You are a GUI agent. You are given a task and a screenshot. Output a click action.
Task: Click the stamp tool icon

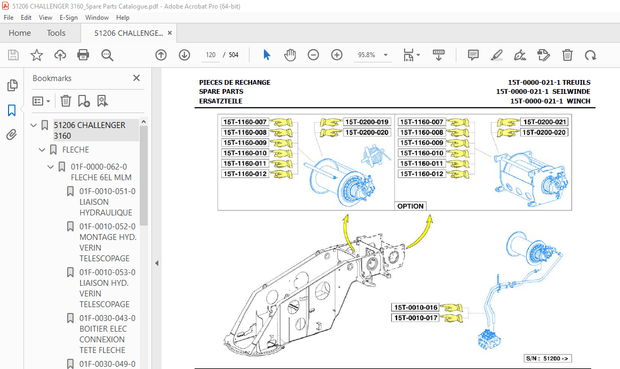[x=543, y=55]
